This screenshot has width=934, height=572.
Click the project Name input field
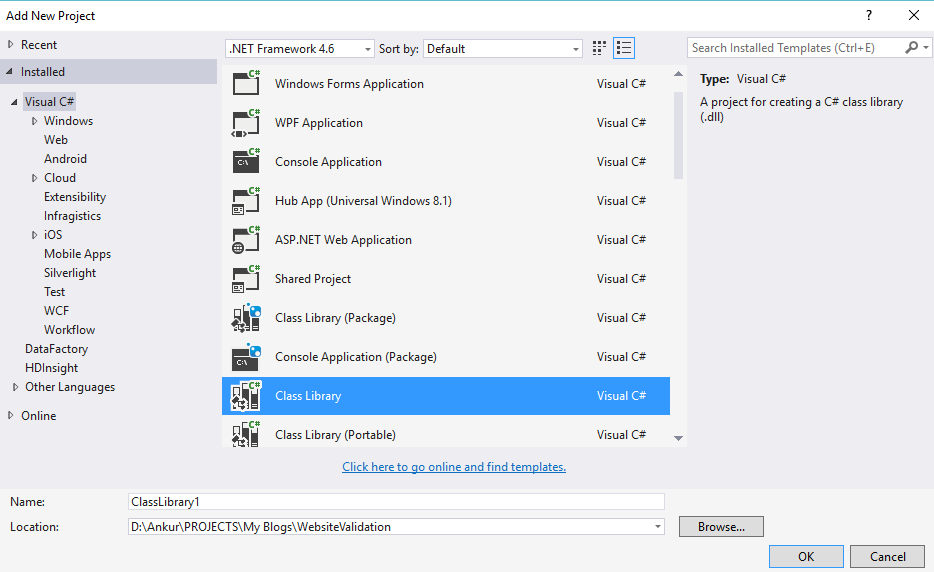click(x=396, y=502)
